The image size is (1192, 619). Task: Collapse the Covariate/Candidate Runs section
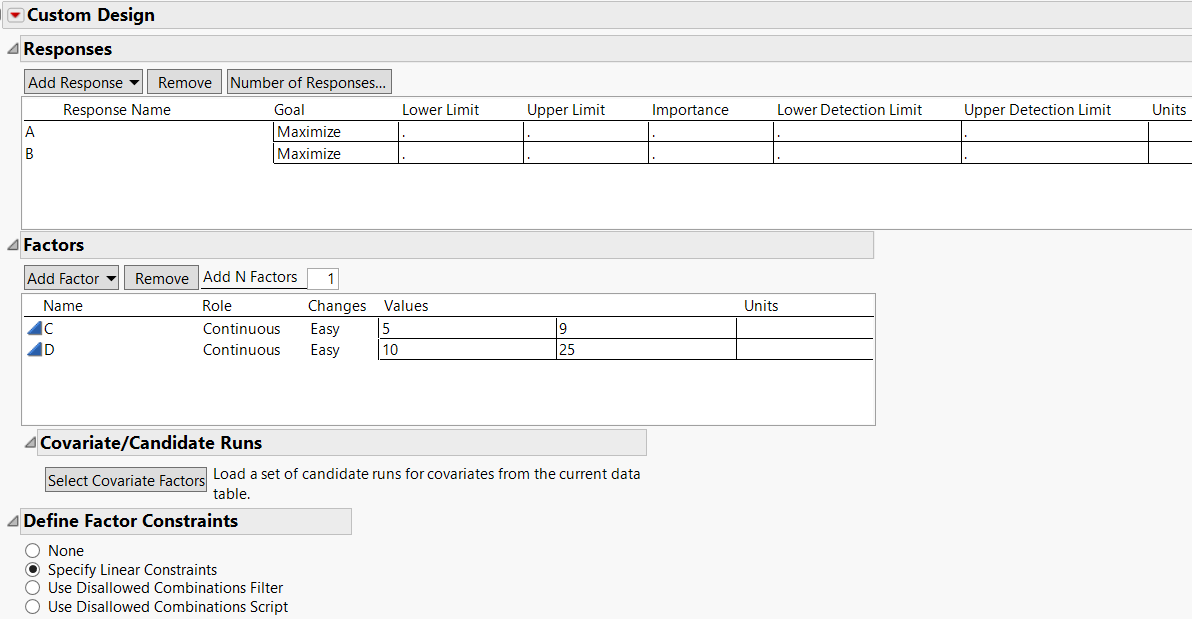(x=32, y=442)
